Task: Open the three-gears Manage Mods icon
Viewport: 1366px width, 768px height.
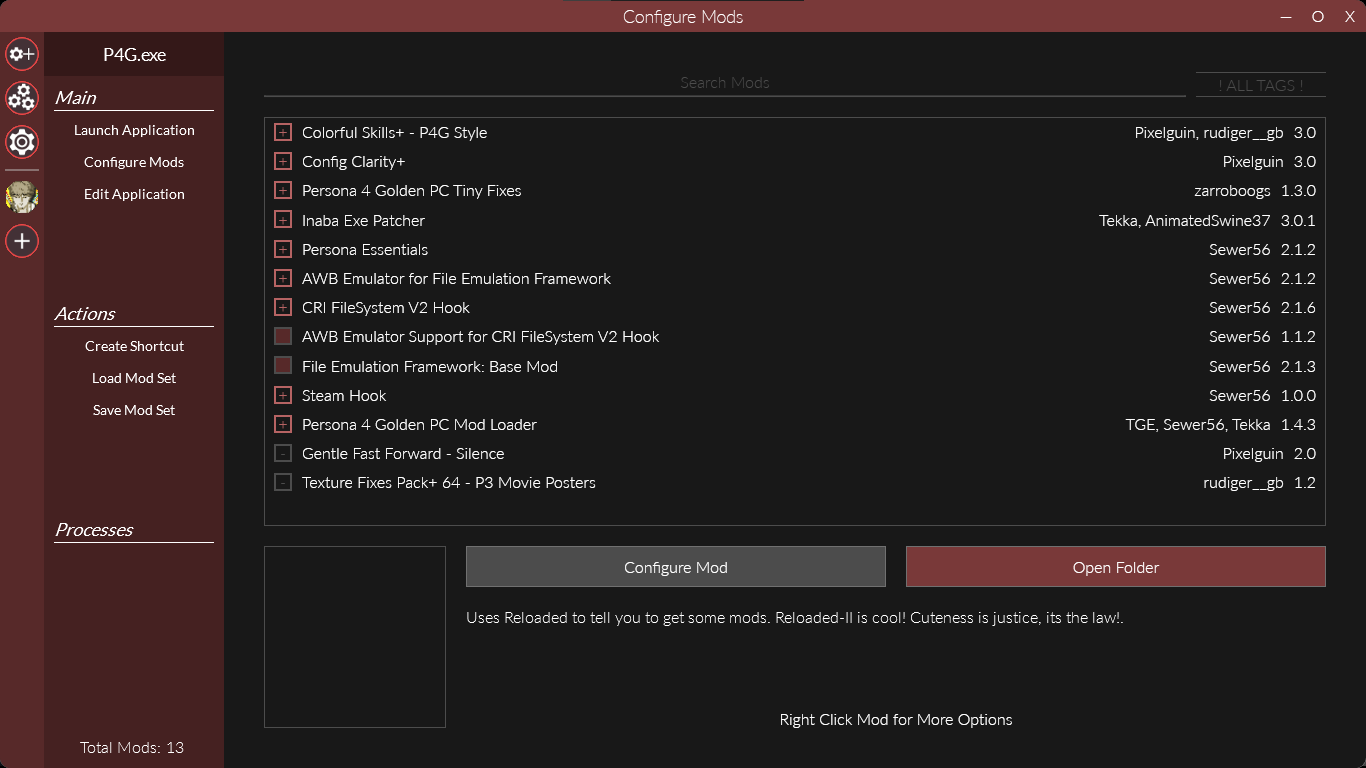Action: click(22, 97)
